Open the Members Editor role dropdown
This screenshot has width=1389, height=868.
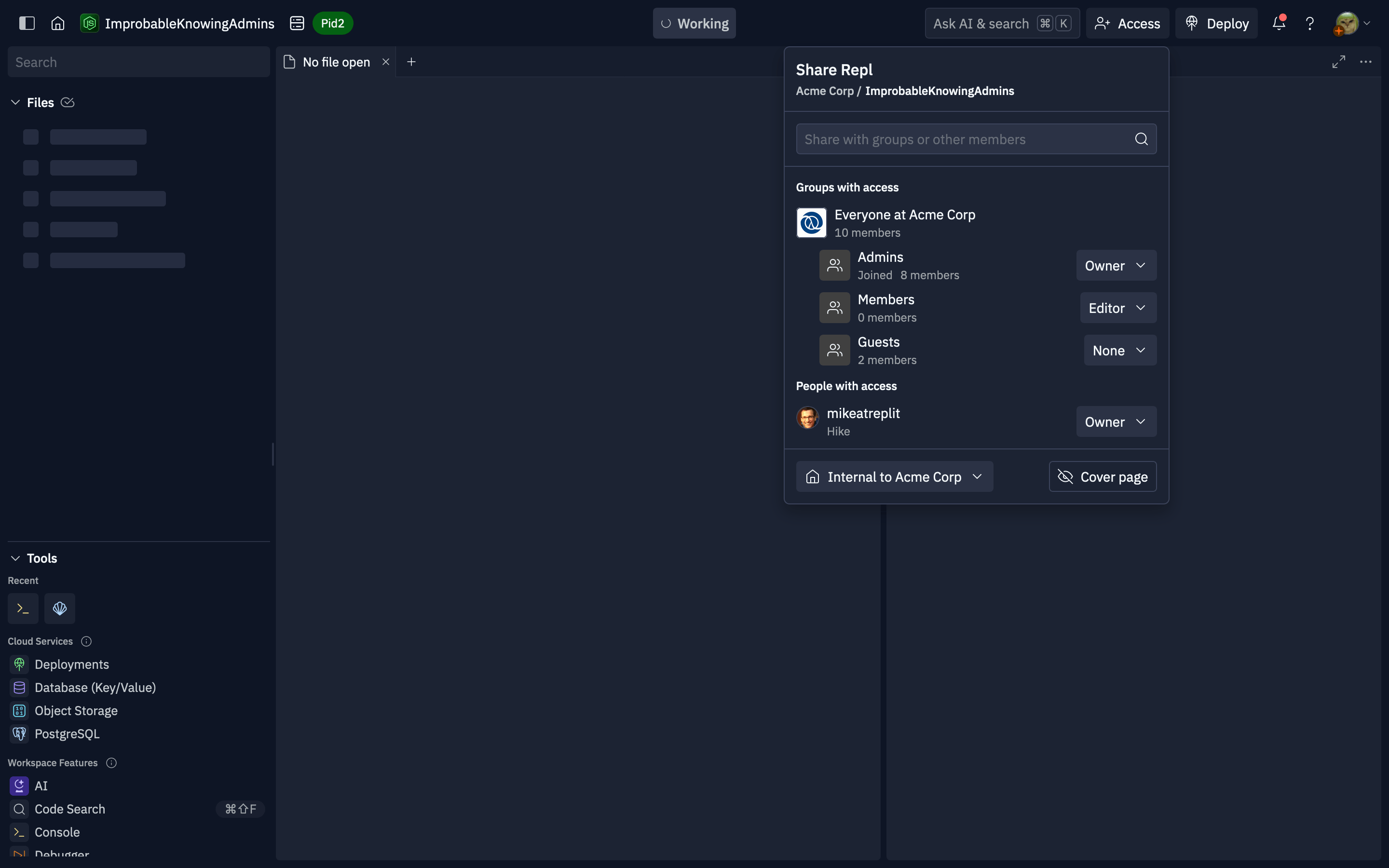pyautogui.click(x=1118, y=308)
